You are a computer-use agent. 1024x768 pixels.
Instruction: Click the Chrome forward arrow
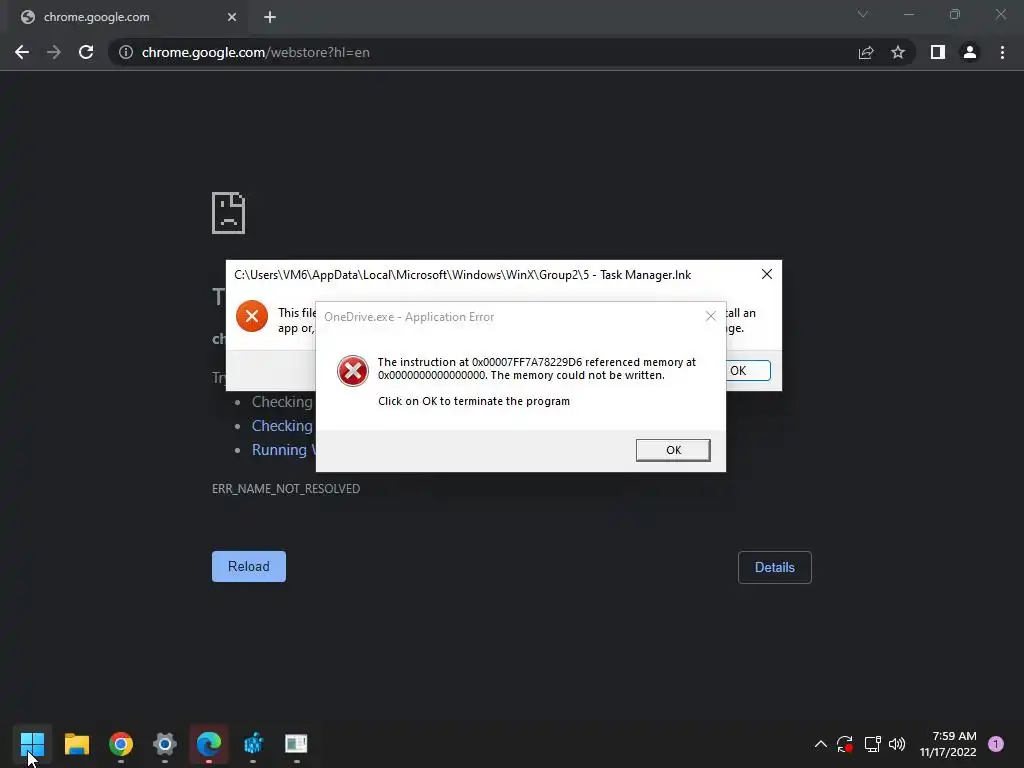pos(54,52)
